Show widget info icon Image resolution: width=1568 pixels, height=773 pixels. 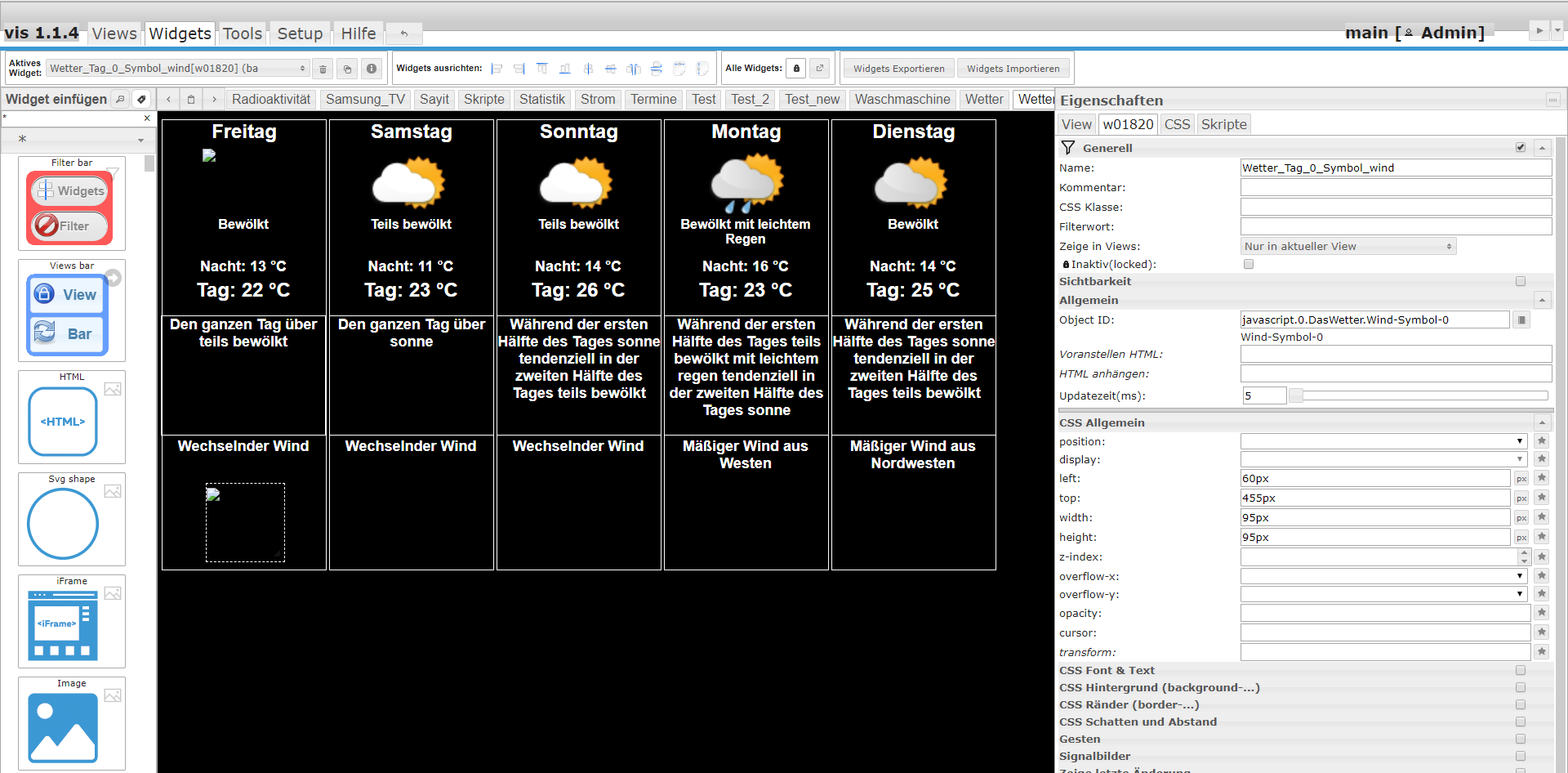[x=372, y=69]
